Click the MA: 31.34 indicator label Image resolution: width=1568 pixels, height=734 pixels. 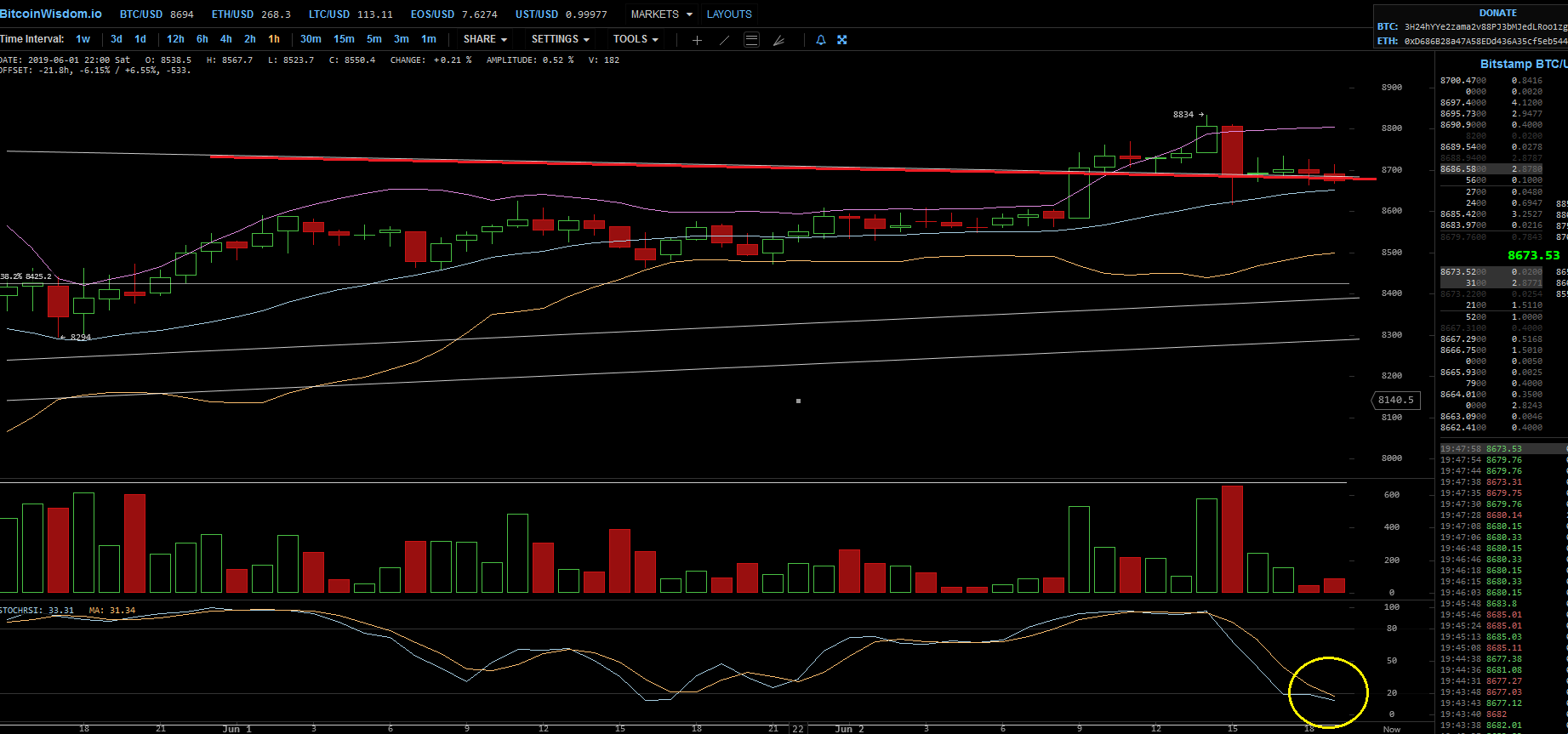point(111,611)
